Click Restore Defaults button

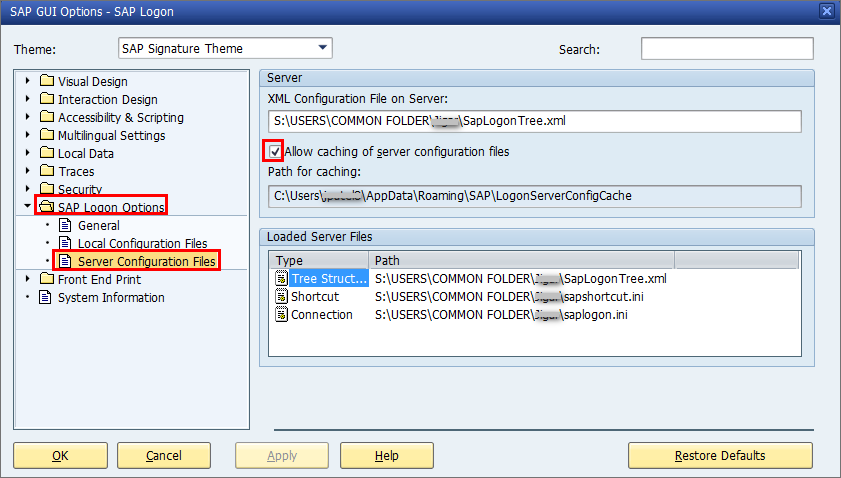click(x=720, y=455)
